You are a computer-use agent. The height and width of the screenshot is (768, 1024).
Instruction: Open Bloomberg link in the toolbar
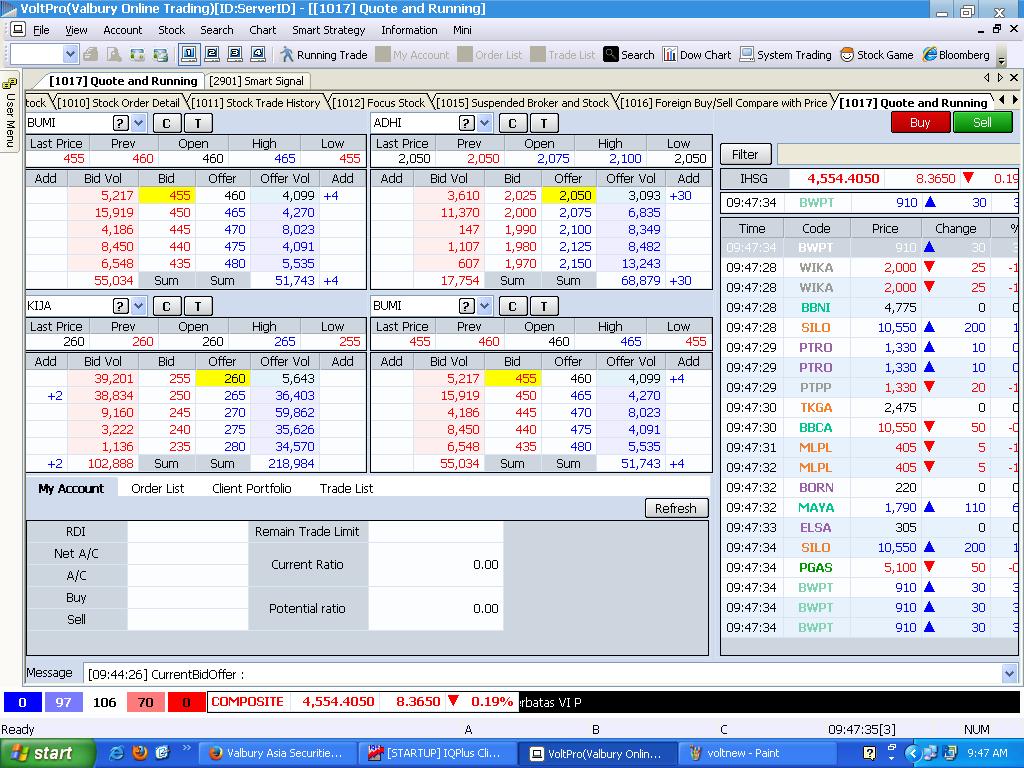[x=956, y=55]
